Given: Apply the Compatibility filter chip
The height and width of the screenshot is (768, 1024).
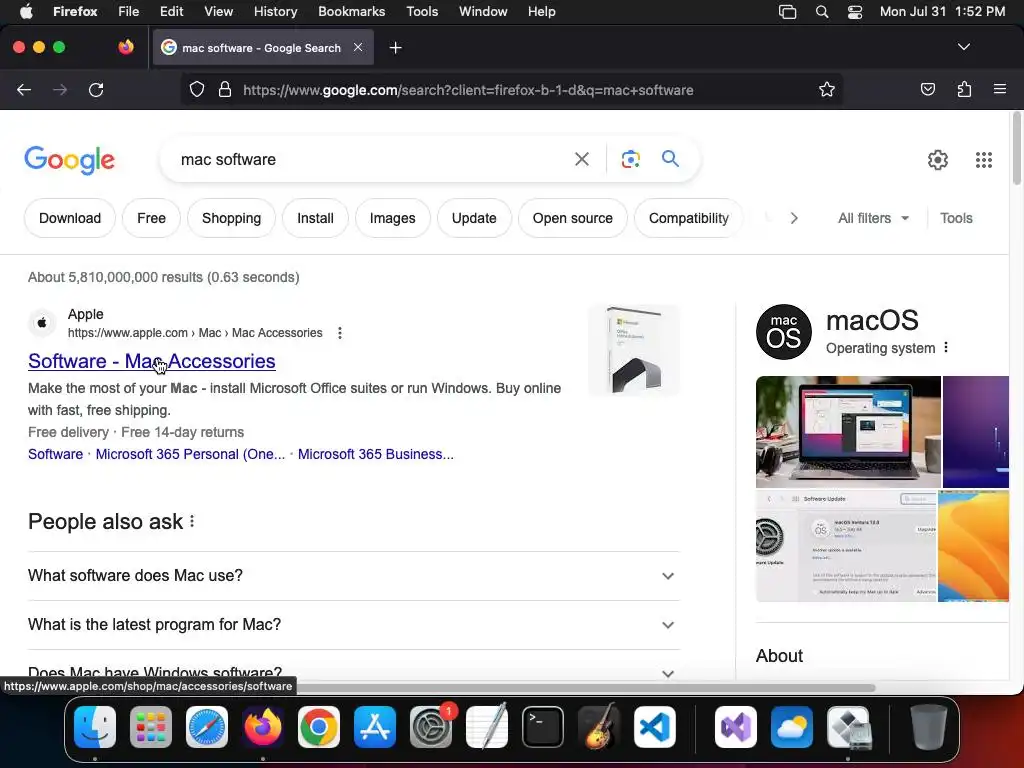Looking at the screenshot, I should tap(688, 218).
